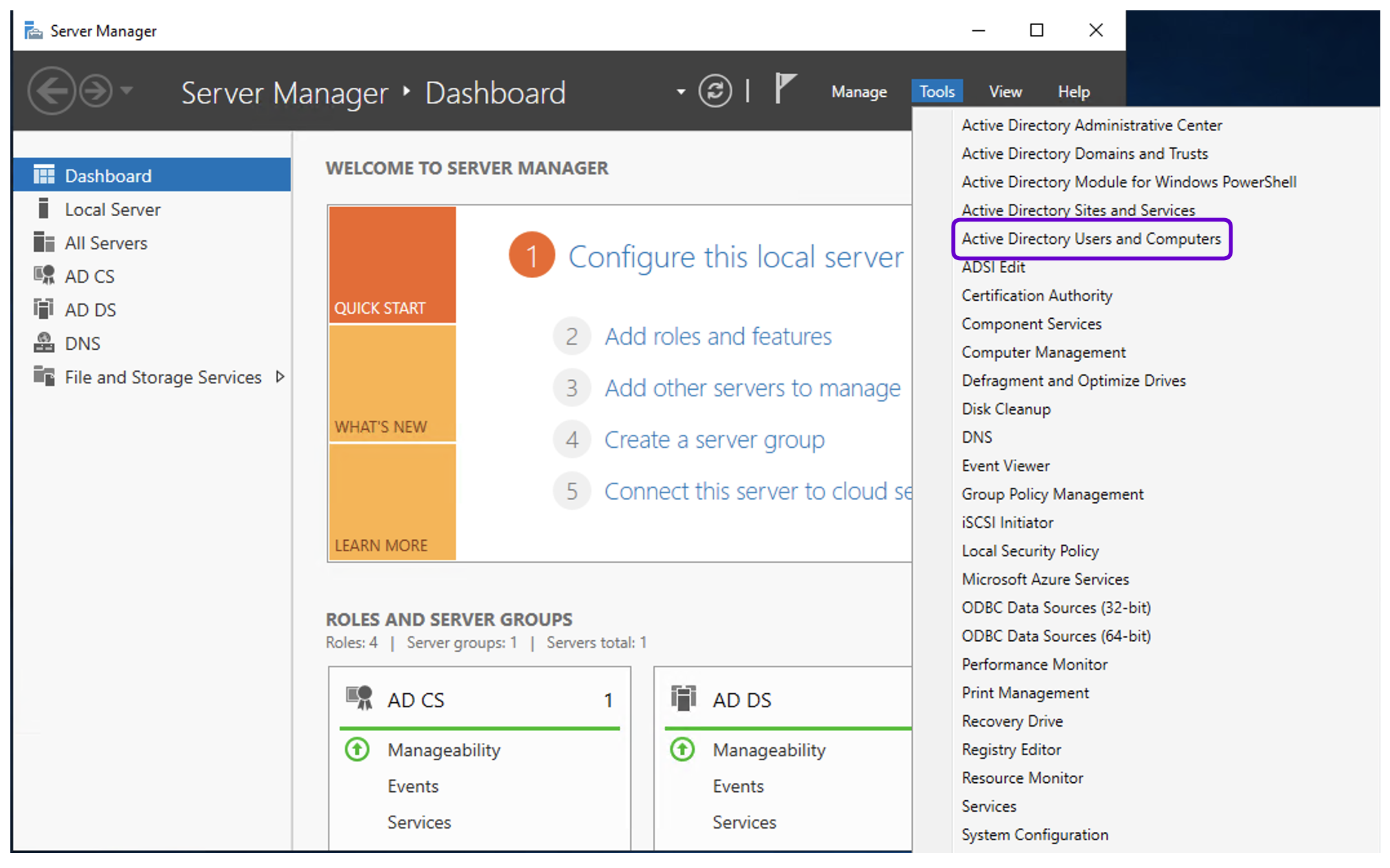Choose Active Directory Users and Computers
The image size is (1390, 868).
pos(1091,239)
